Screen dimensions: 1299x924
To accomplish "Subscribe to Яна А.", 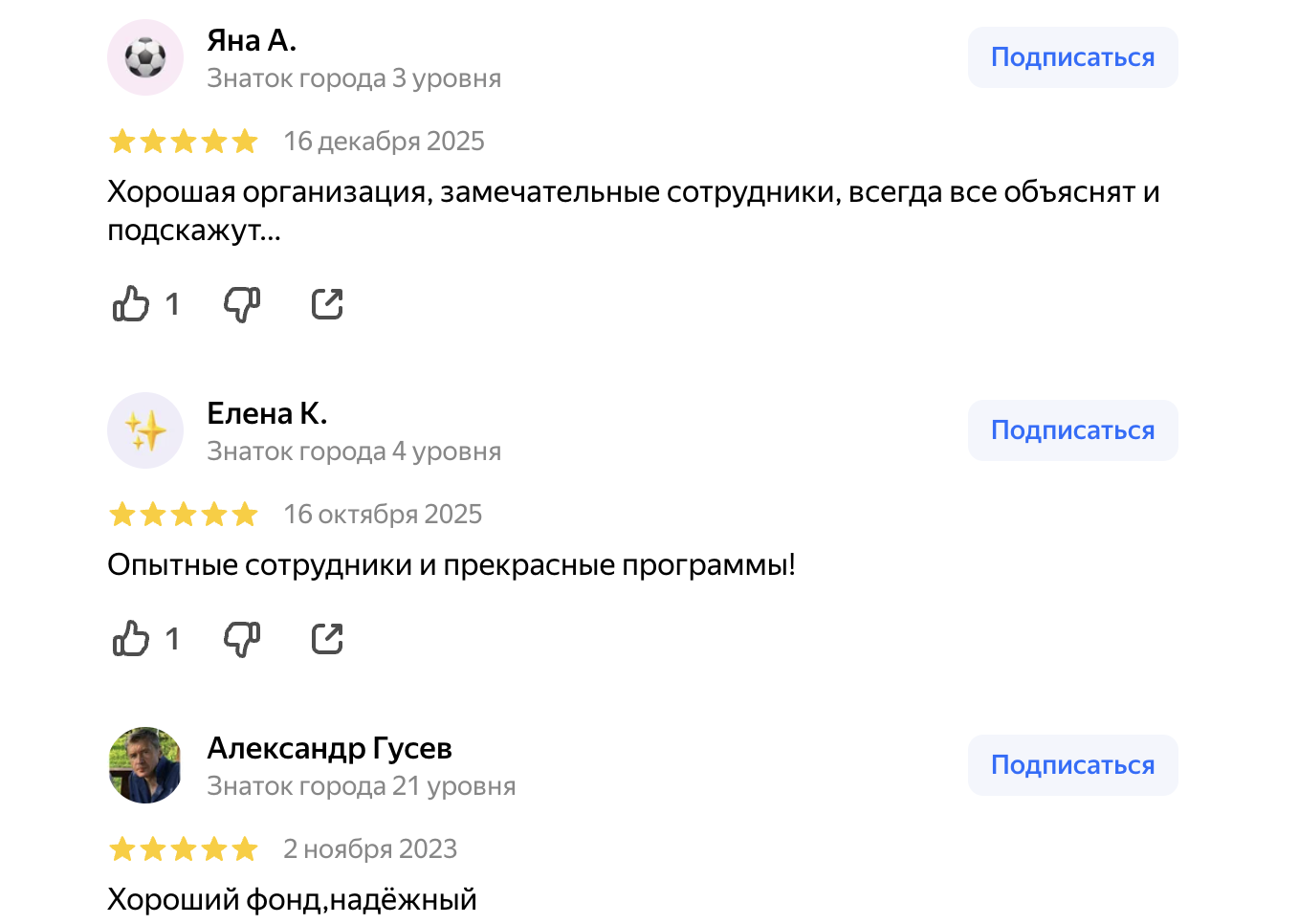I will coord(1072,57).
